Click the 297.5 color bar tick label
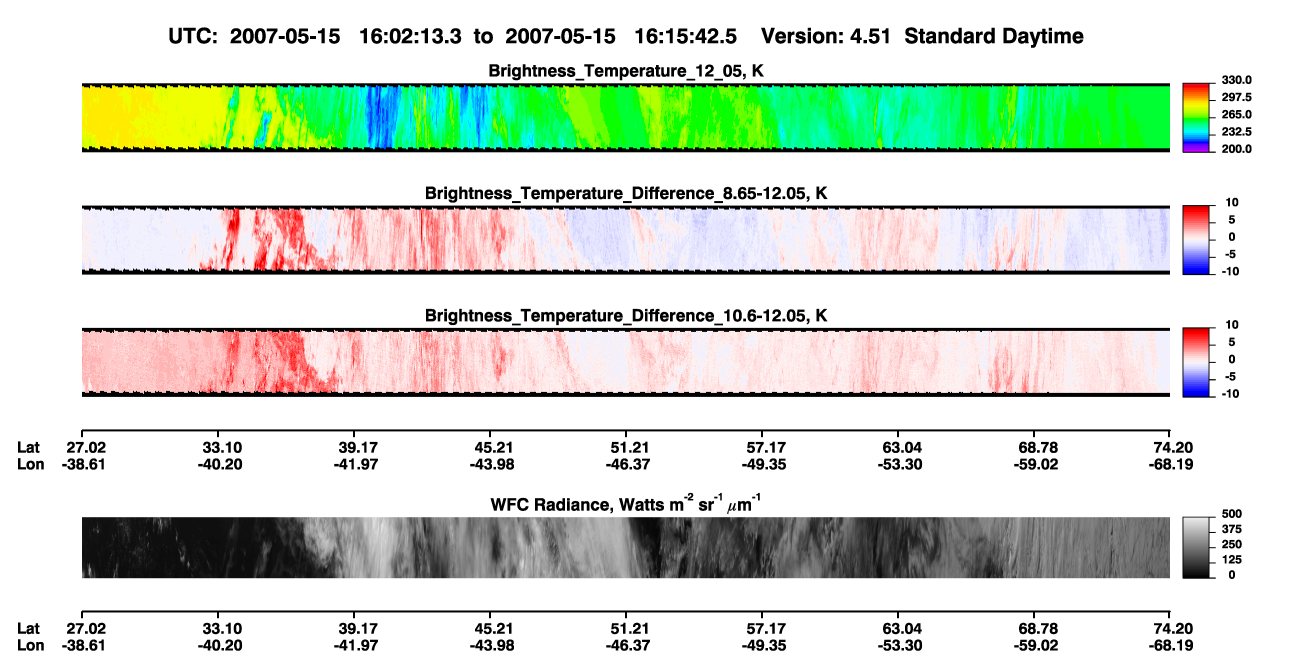This screenshot has height=667, width=1300. point(1237,97)
